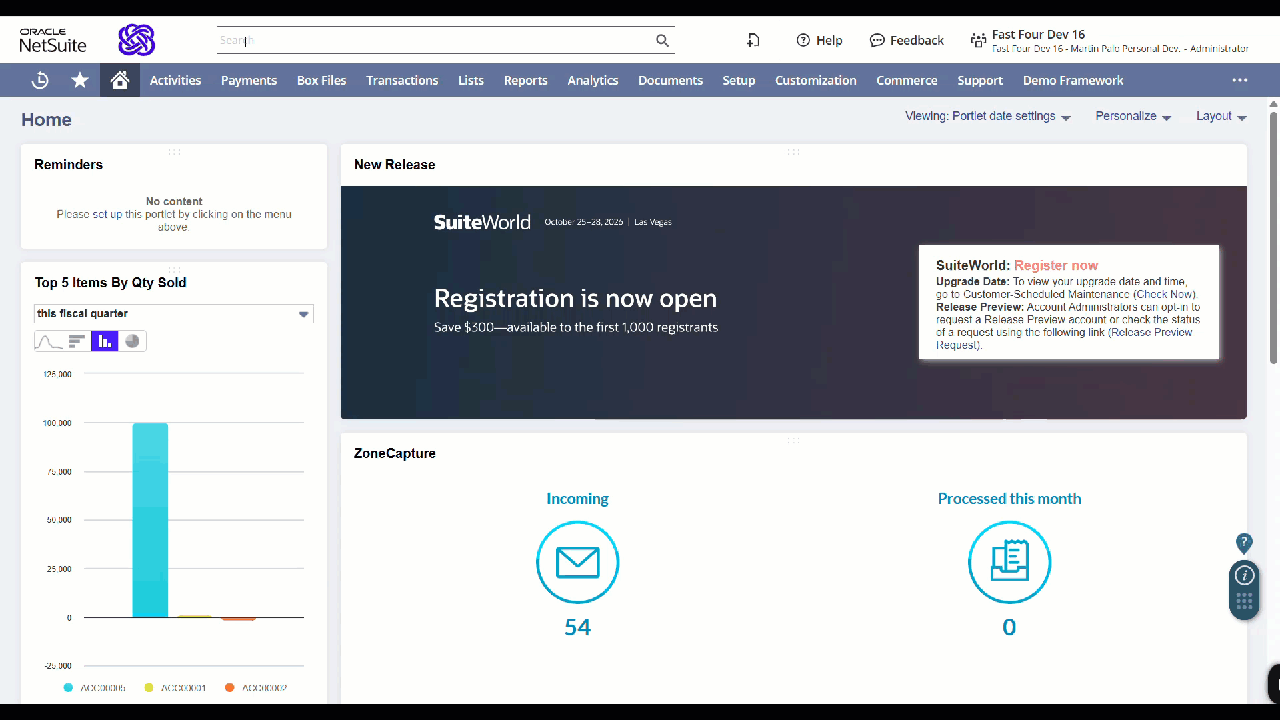Click the cyan legend dot in chart
1280x720 pixels.
[x=68, y=688]
